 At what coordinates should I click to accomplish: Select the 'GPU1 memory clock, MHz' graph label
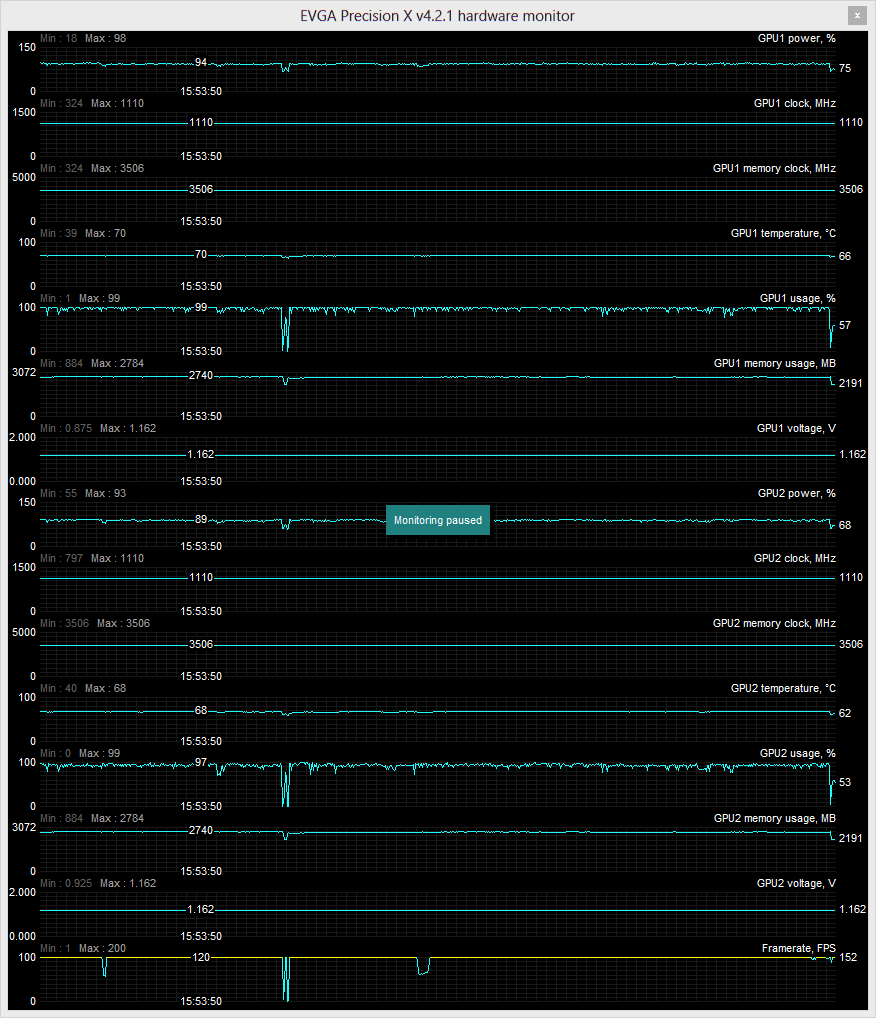click(x=774, y=168)
